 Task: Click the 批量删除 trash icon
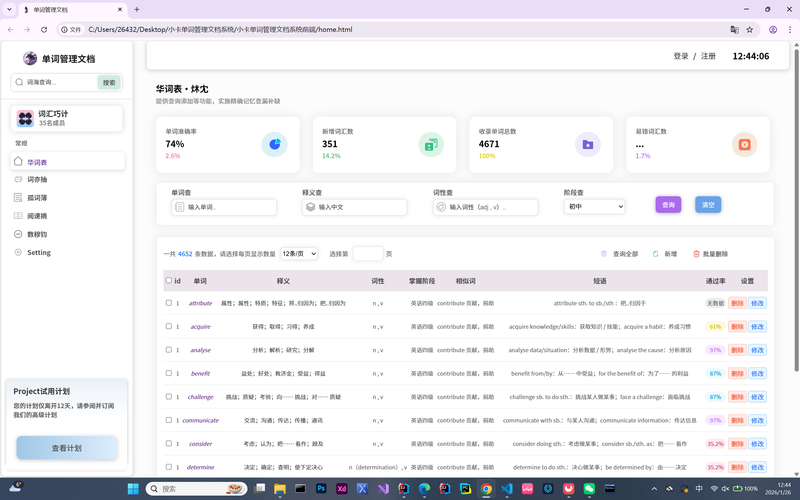pos(696,254)
